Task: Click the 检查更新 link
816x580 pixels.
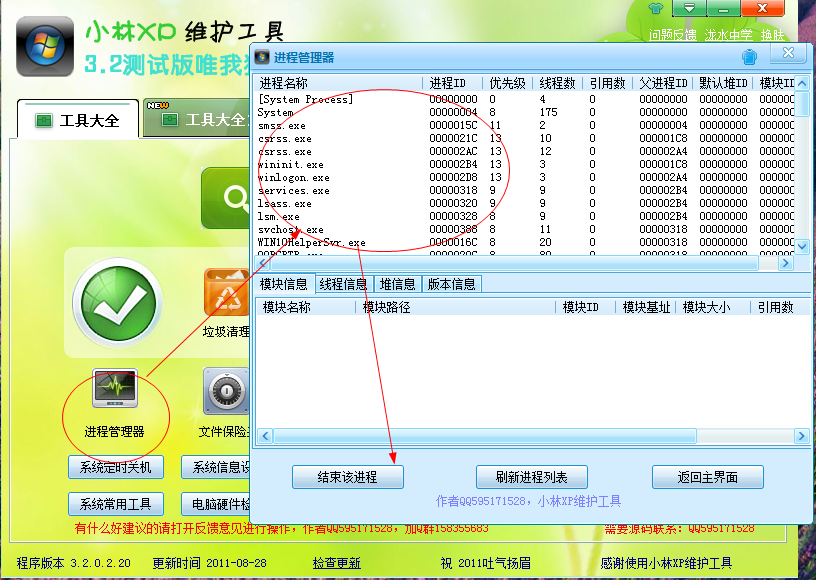Action: [x=337, y=563]
